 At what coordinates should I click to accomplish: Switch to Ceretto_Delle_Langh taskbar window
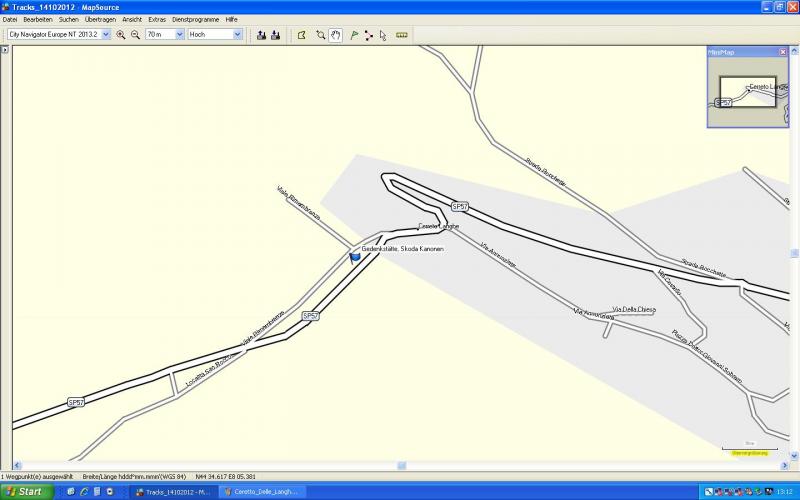coord(261,491)
